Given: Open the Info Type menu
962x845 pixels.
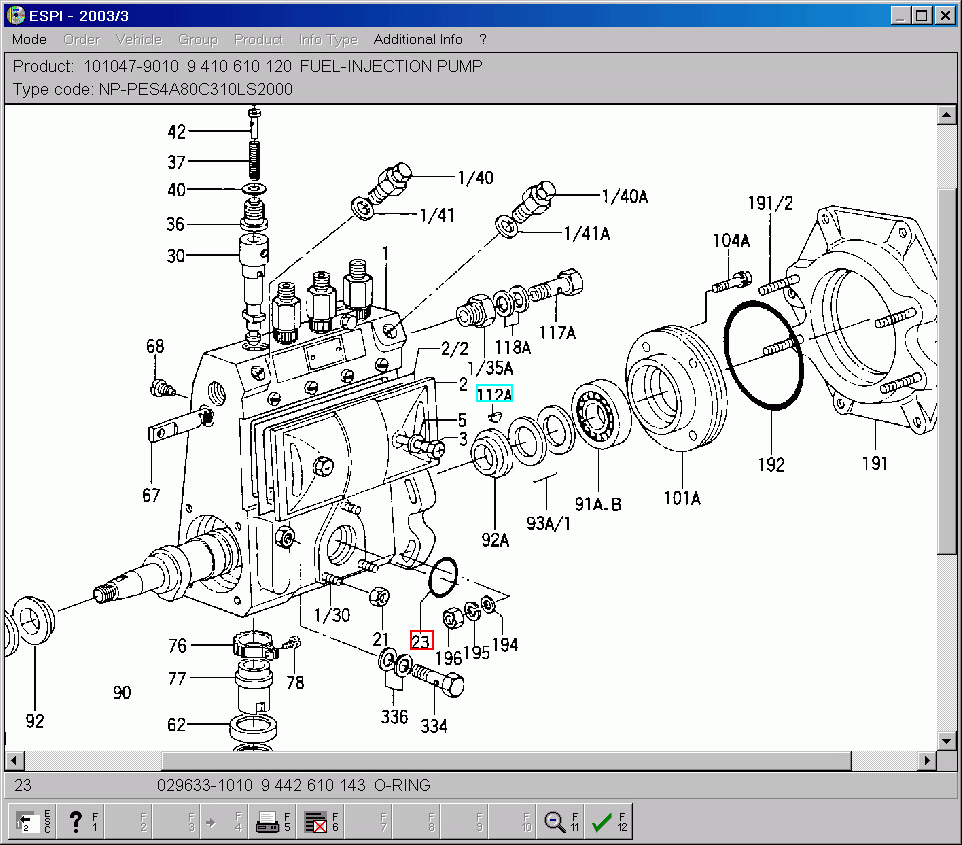Looking at the screenshot, I should 328,39.
